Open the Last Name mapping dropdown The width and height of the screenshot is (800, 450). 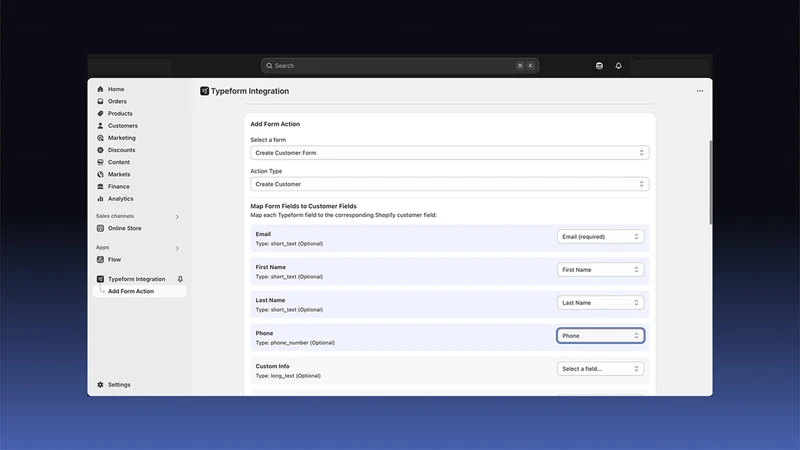(x=601, y=303)
